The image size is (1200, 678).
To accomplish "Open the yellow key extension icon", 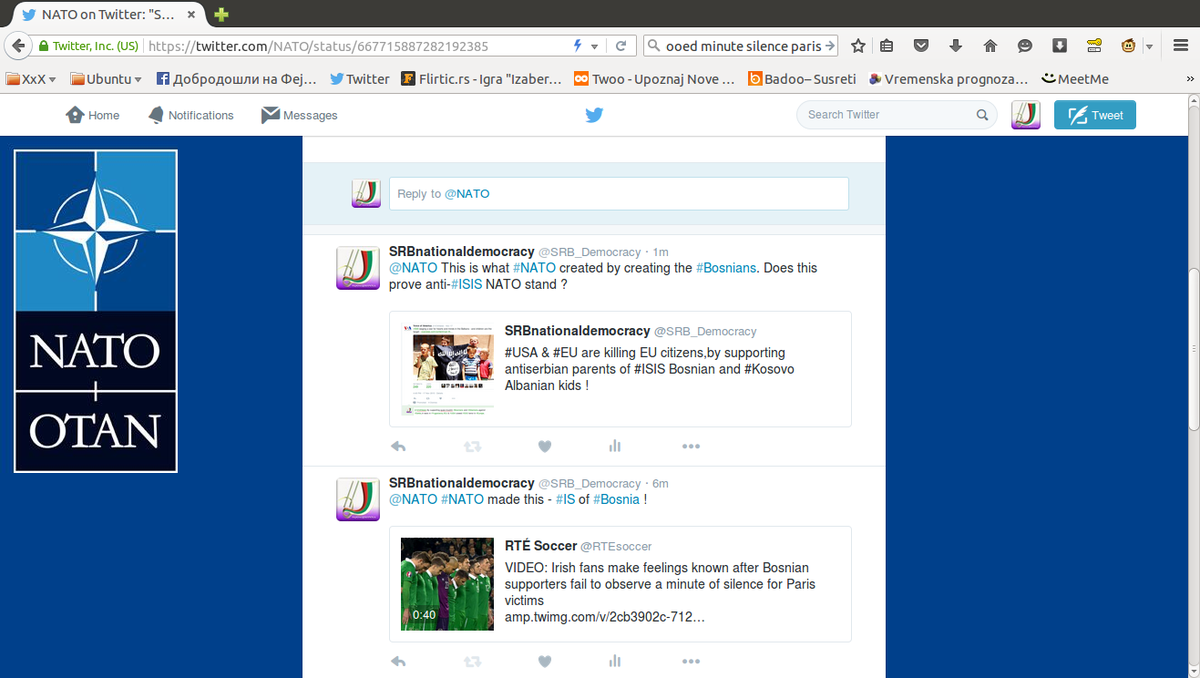I will coord(1094,46).
